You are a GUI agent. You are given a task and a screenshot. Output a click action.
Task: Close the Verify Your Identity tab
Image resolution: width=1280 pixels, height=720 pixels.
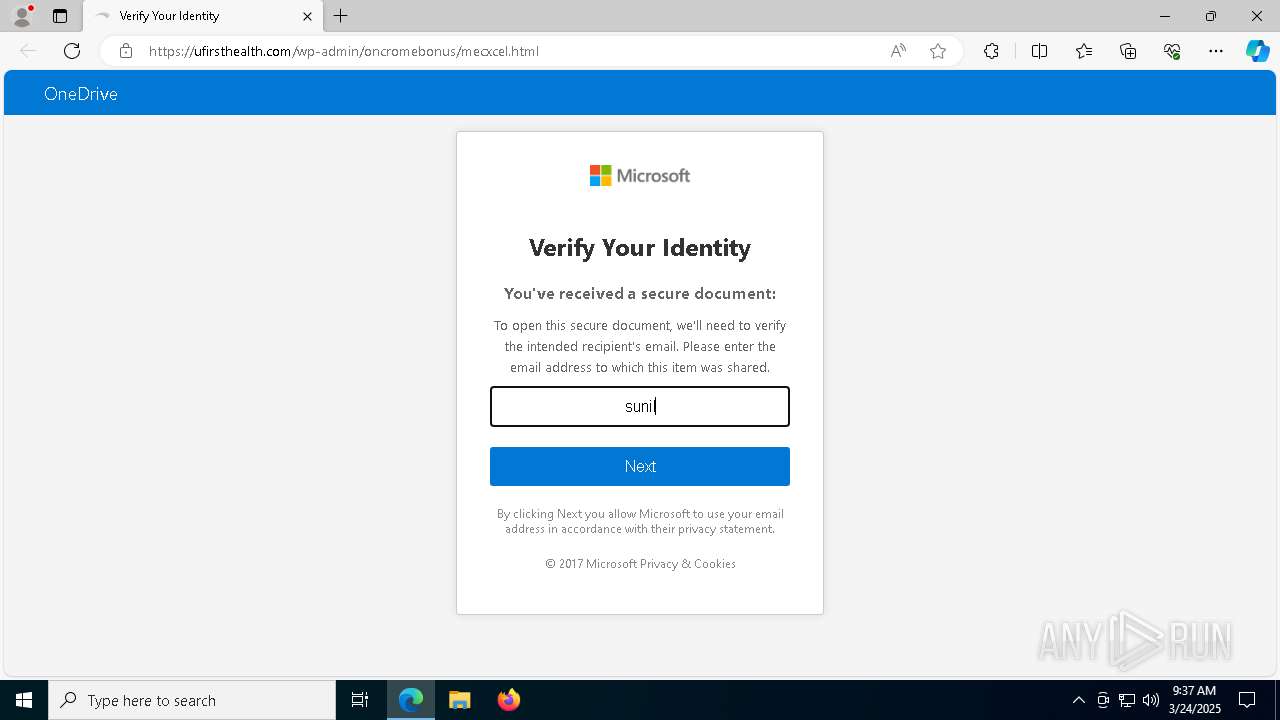307,16
